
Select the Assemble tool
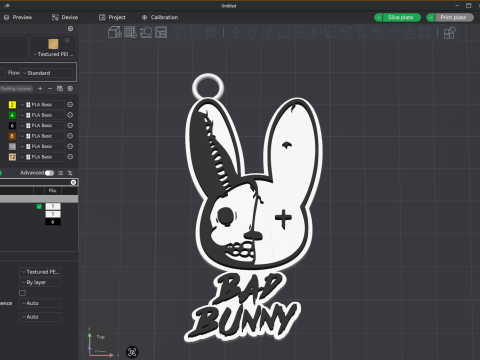pos(409,33)
